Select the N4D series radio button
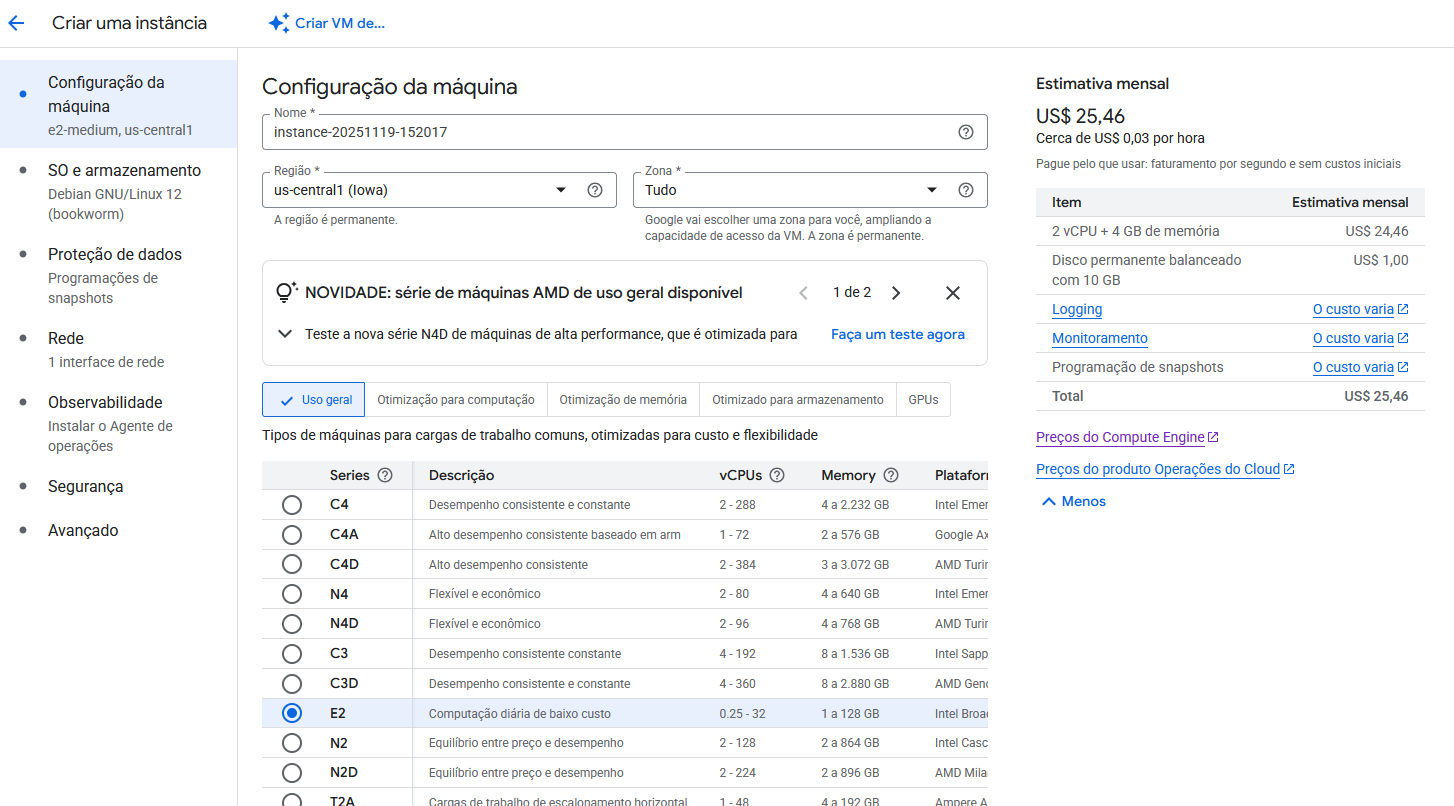This screenshot has height=806, width=1454. point(292,624)
